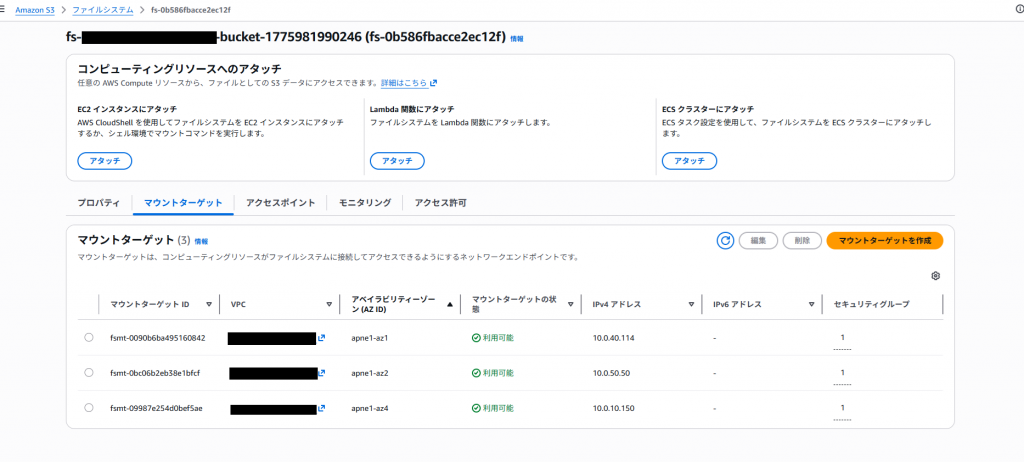
Task: Switch to the アクセスポイント tab
Action: [x=280, y=203]
